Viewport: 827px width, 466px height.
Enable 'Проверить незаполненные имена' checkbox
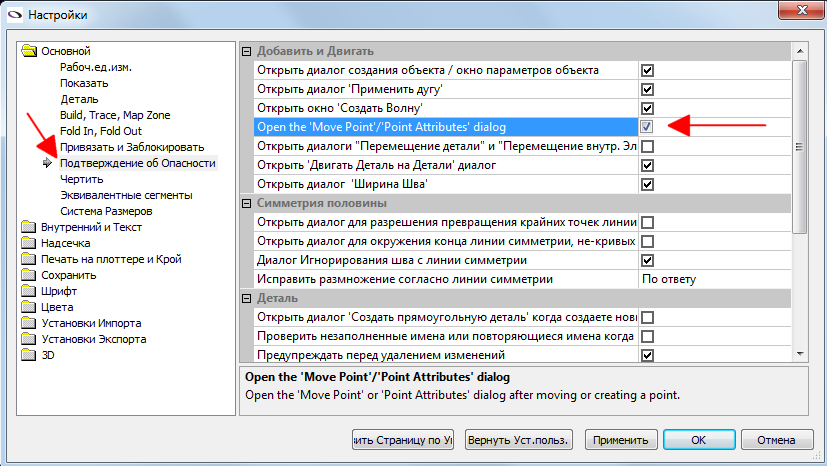tap(647, 336)
